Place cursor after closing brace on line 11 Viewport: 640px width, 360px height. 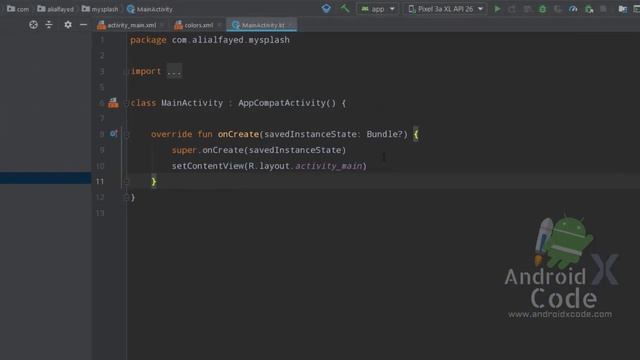tap(157, 182)
